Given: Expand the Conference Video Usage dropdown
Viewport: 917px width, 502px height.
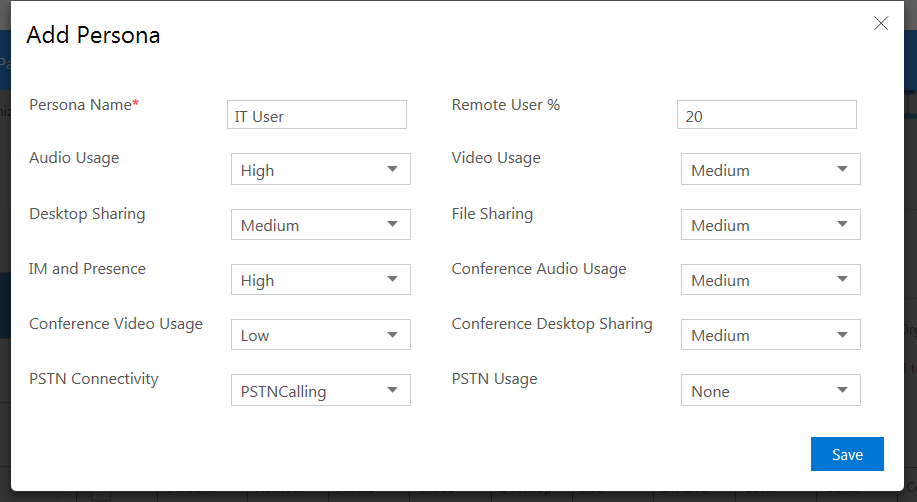Looking at the screenshot, I should point(320,335).
